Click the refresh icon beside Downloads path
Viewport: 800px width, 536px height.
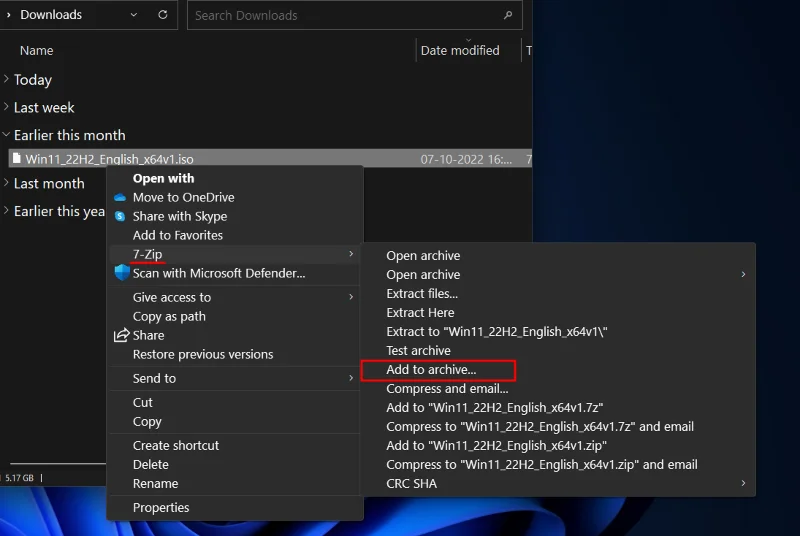[x=163, y=15]
